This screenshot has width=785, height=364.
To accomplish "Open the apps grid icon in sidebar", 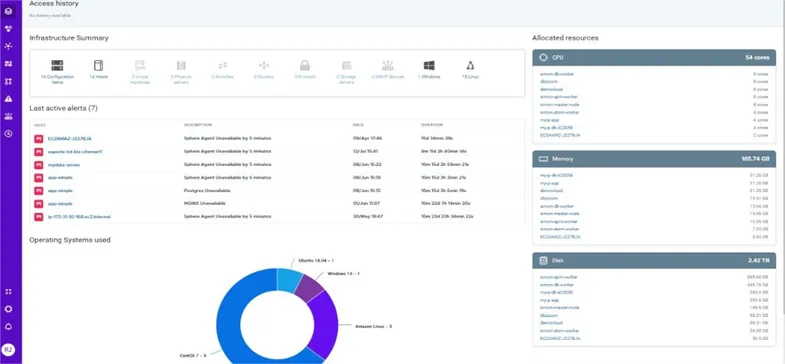I will [9, 291].
